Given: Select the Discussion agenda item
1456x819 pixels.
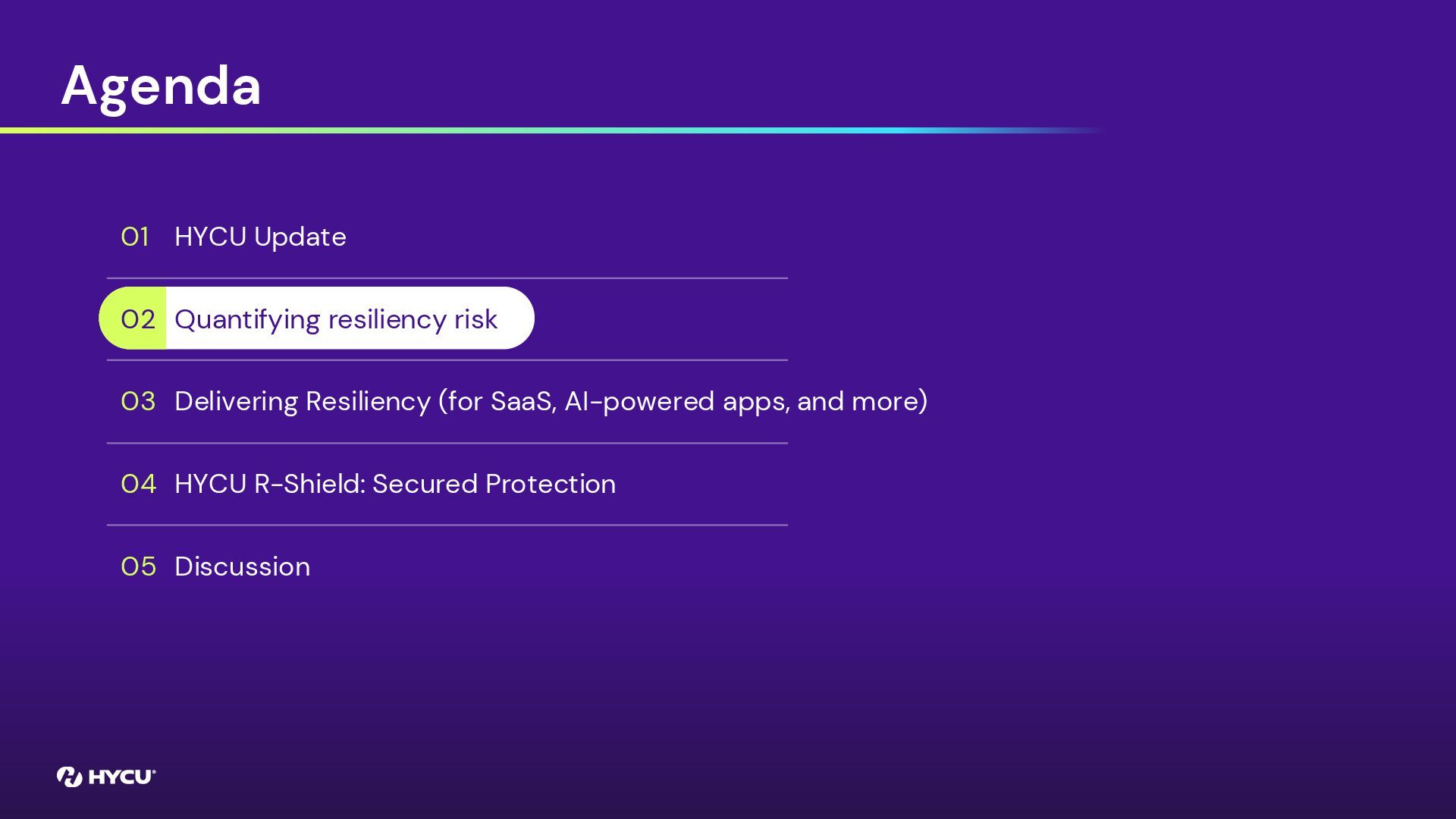Looking at the screenshot, I should (x=242, y=566).
